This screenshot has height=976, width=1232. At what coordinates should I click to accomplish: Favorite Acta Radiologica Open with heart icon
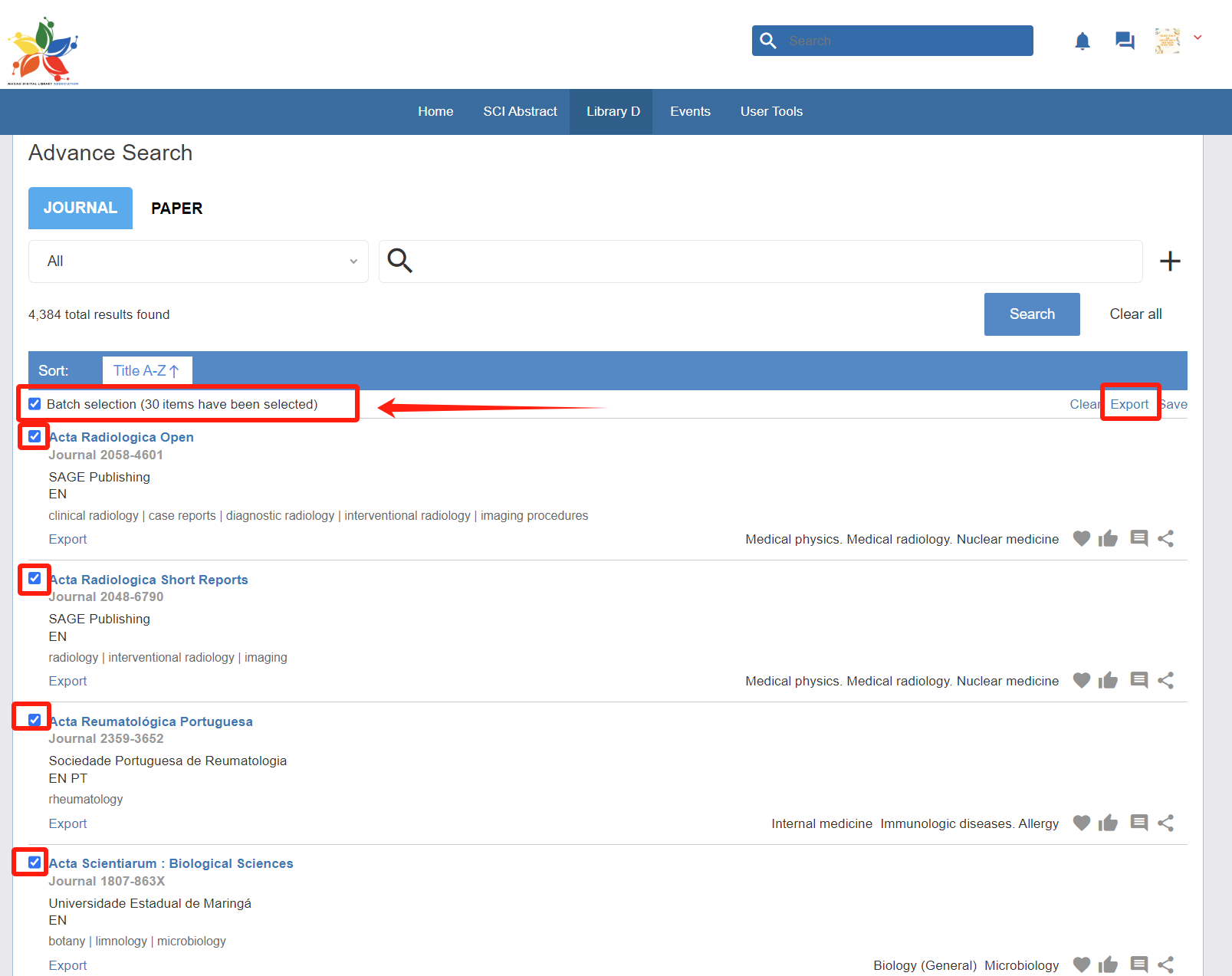[1081, 539]
